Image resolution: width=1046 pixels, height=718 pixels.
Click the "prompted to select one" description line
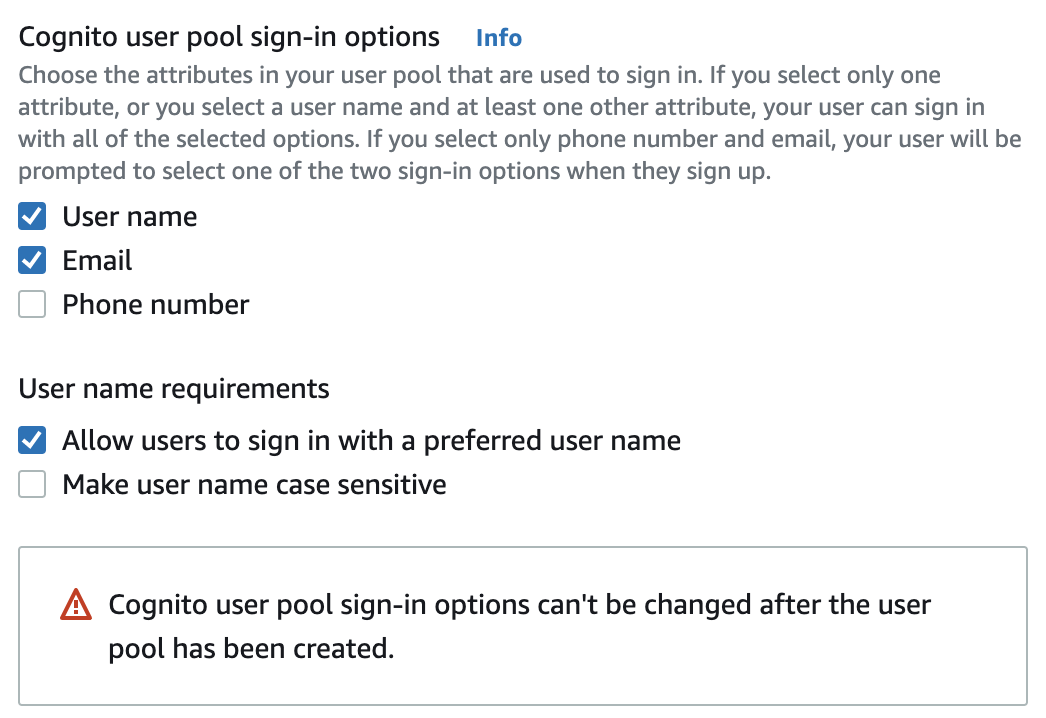click(x=395, y=170)
